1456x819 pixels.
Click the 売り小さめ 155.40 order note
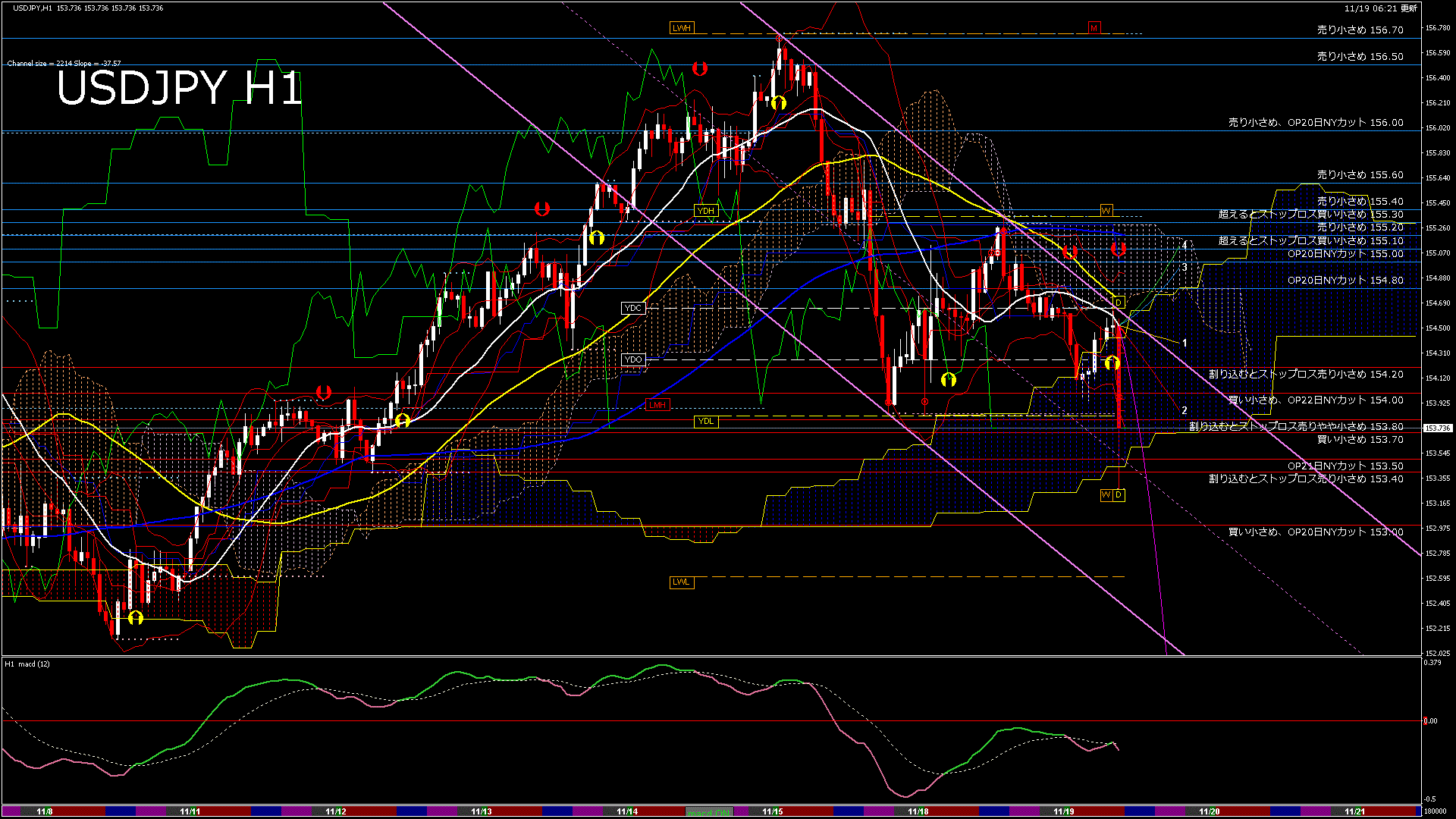point(1360,202)
